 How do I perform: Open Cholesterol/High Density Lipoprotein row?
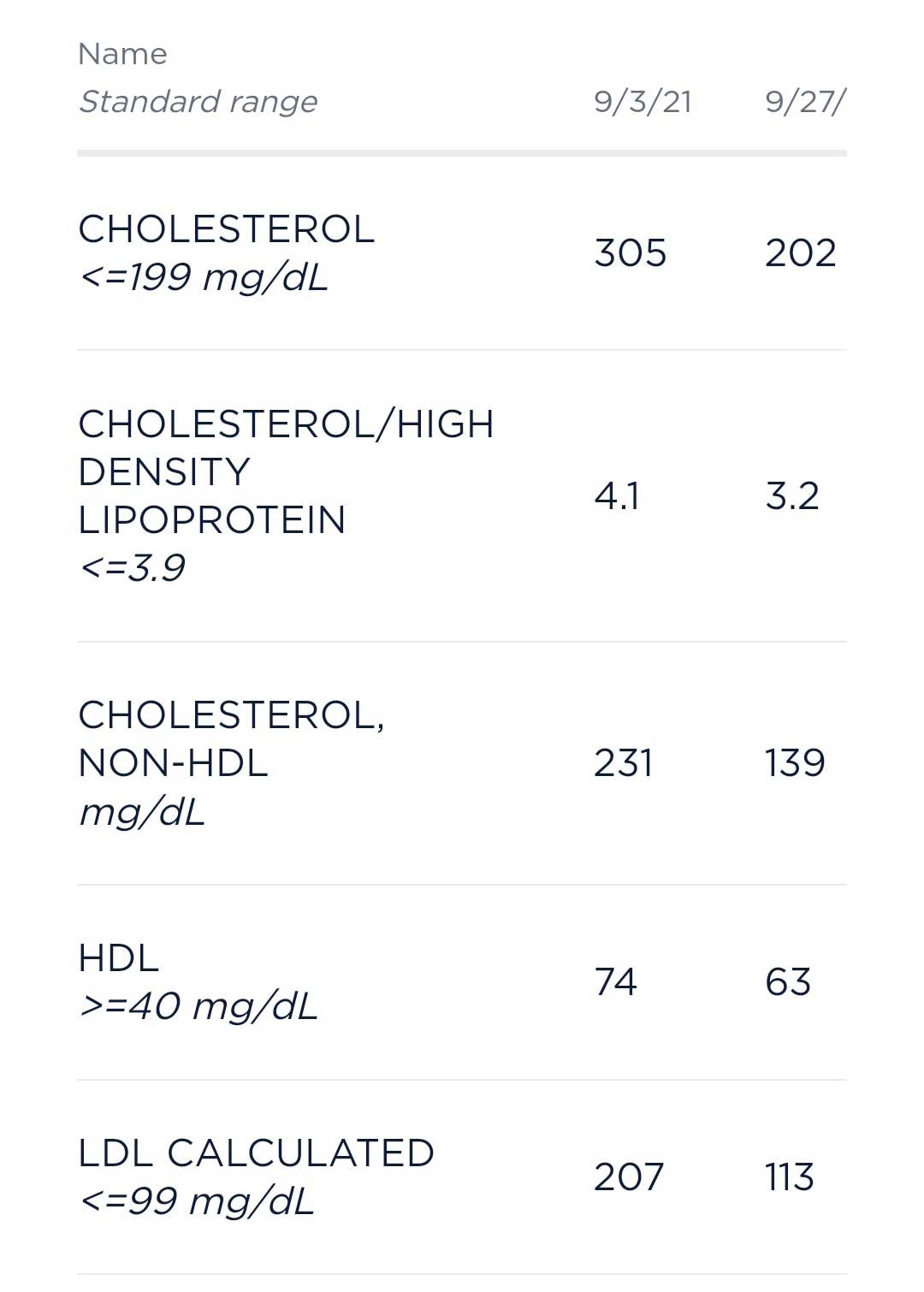pos(286,471)
